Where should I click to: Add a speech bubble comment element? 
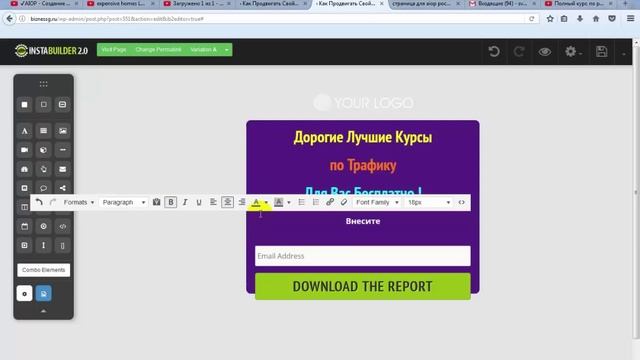pyautogui.click(x=43, y=188)
